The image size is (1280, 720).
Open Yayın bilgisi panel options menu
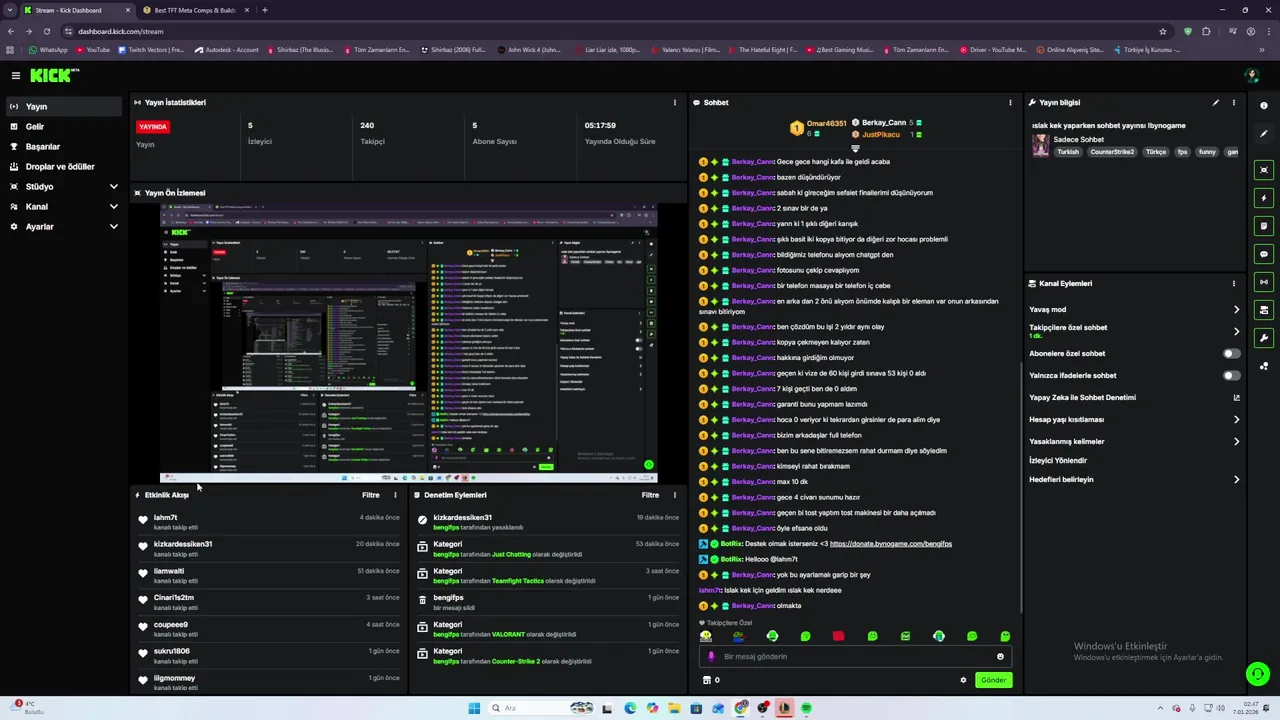pyautogui.click(x=1233, y=102)
